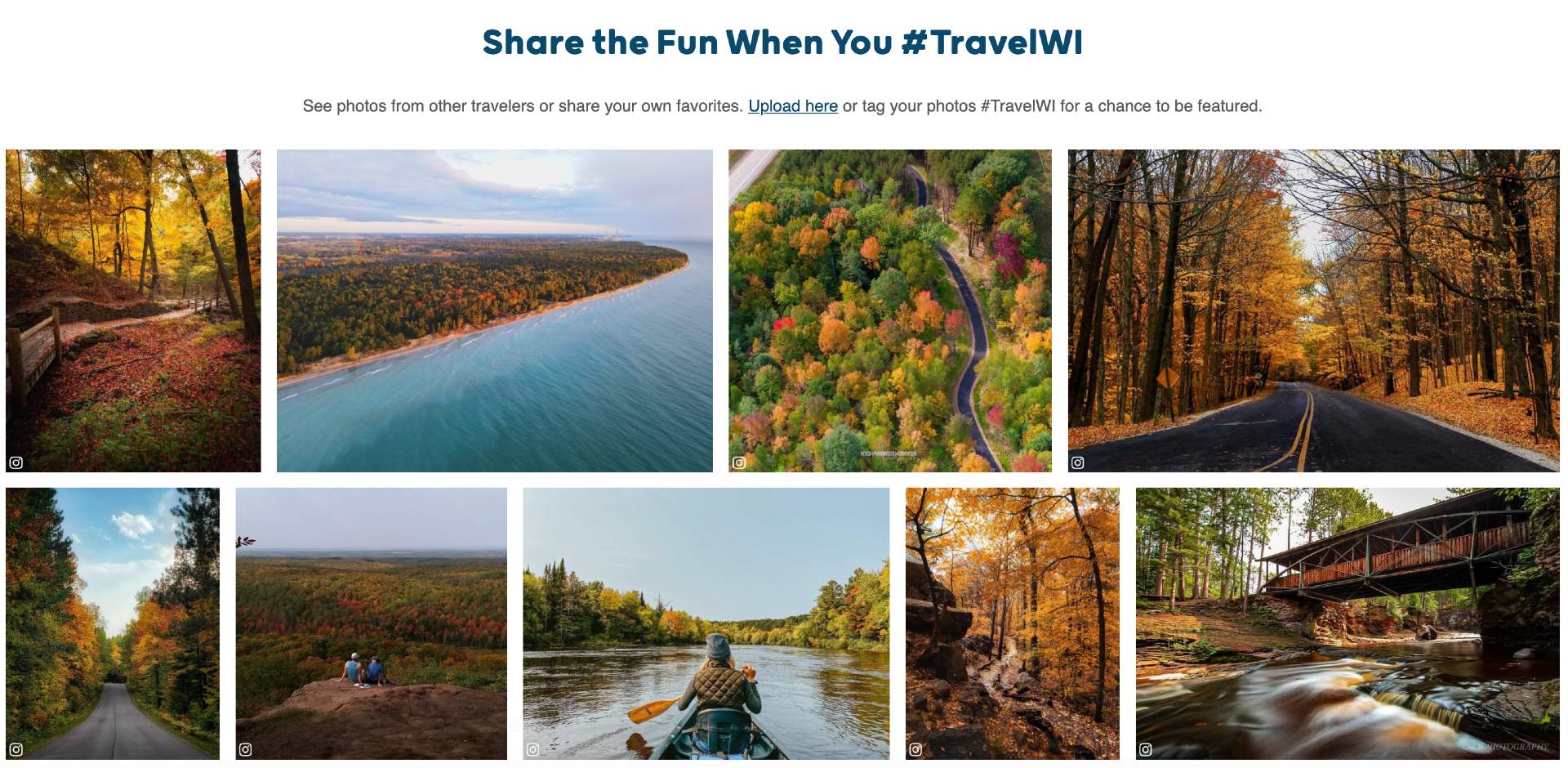The width and height of the screenshot is (1568, 768).
Task: Click Instagram icon on rocky trail photo
Action: (x=915, y=749)
